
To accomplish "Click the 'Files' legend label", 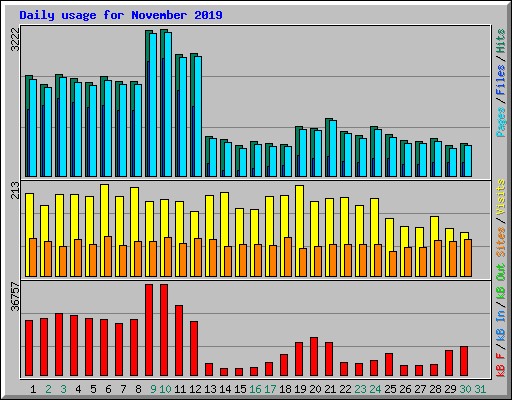I will (x=501, y=80).
